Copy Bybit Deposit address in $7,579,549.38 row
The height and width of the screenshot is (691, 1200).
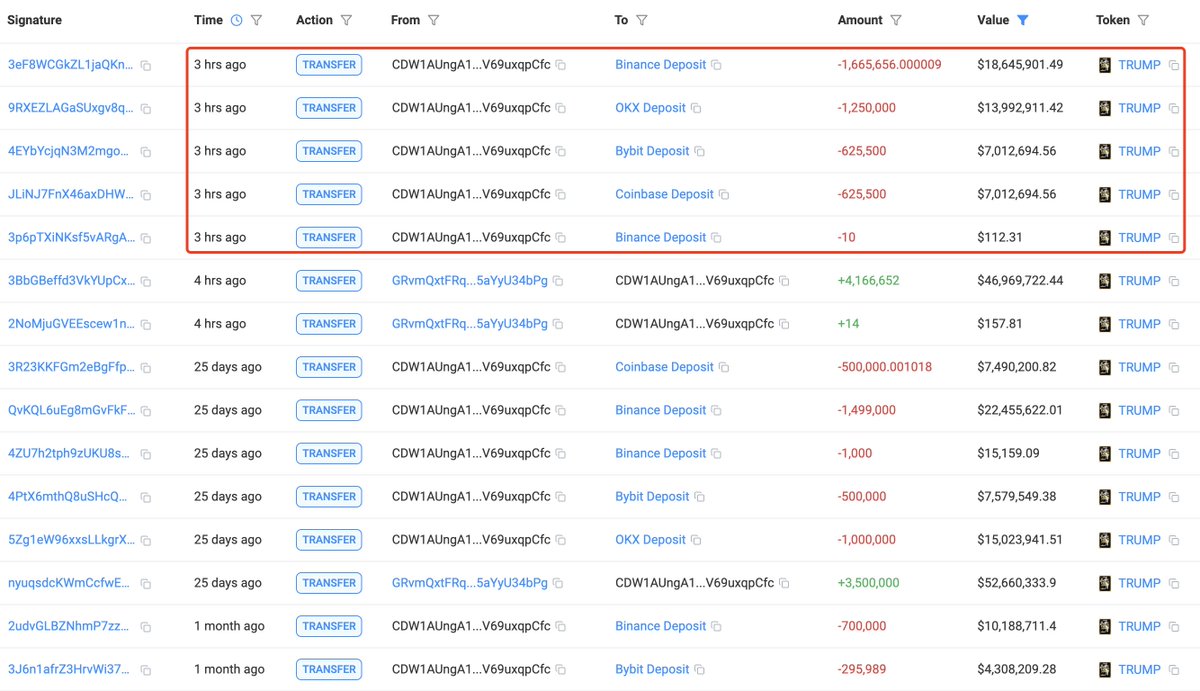[700, 497]
